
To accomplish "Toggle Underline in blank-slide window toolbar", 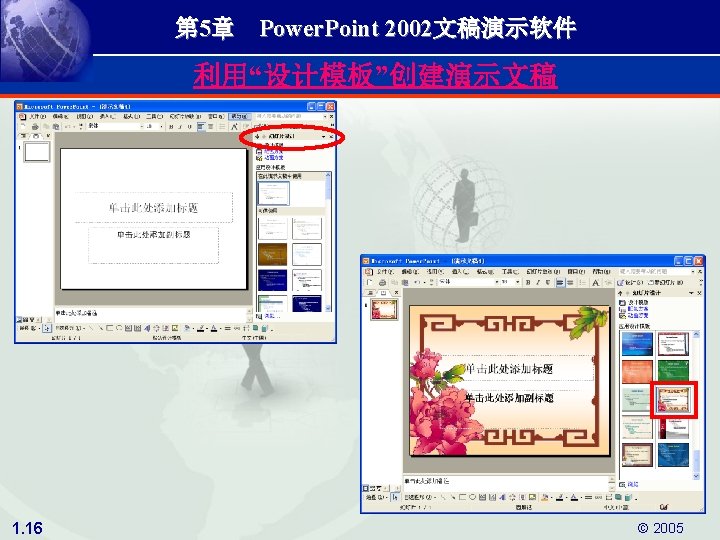I will 190,127.
